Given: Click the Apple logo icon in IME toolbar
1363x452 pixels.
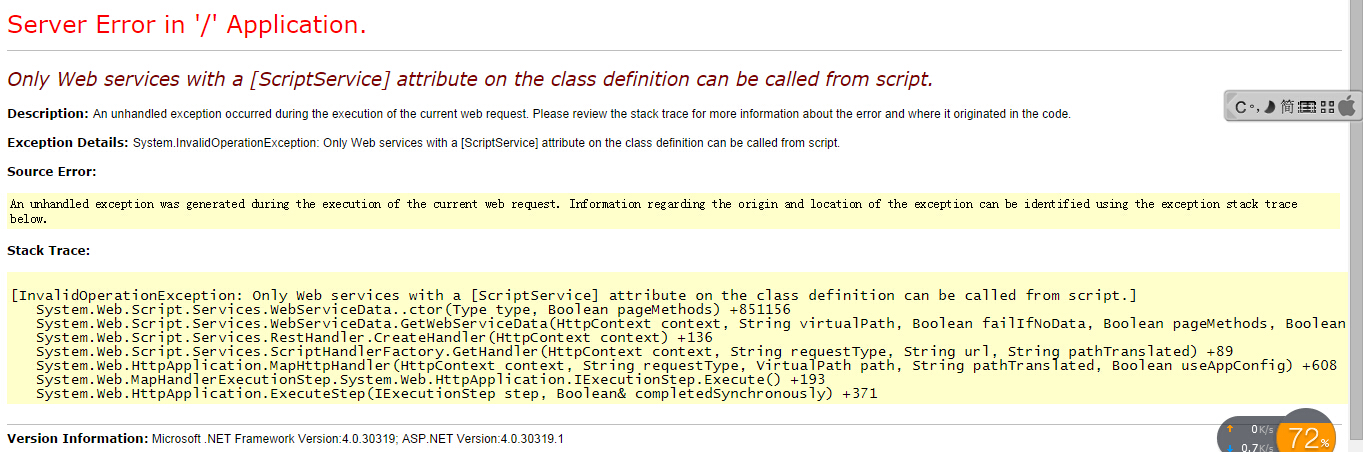Looking at the screenshot, I should tap(1346, 106).
